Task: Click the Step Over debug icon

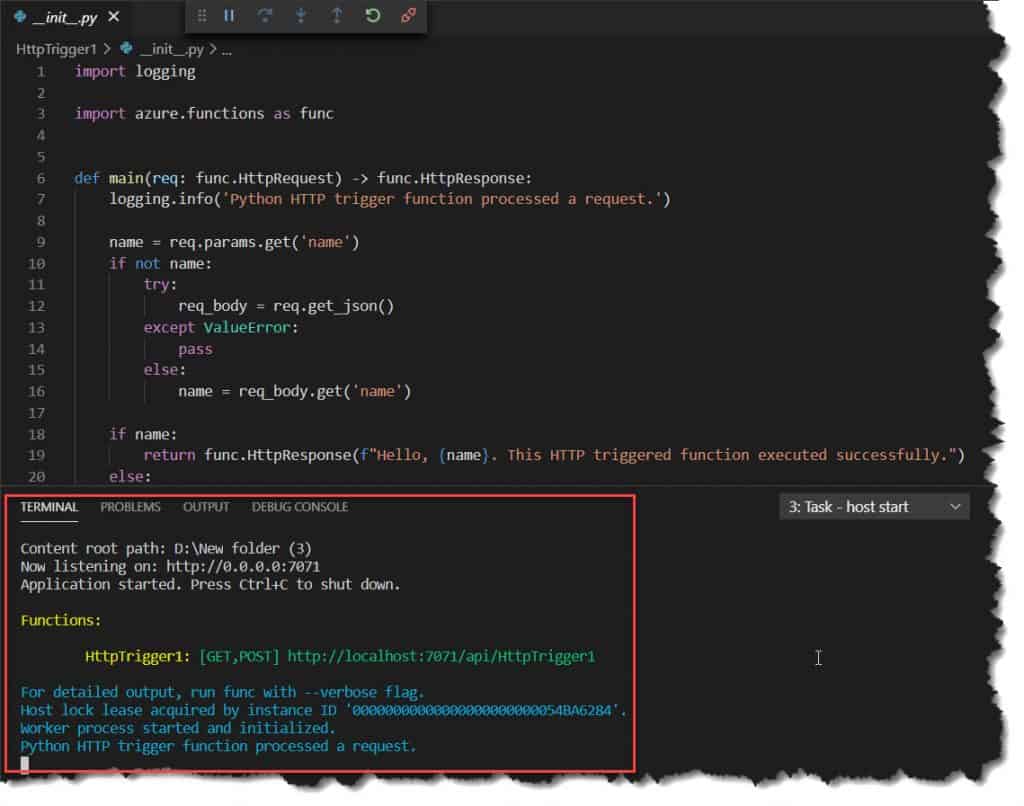Action: [266, 16]
